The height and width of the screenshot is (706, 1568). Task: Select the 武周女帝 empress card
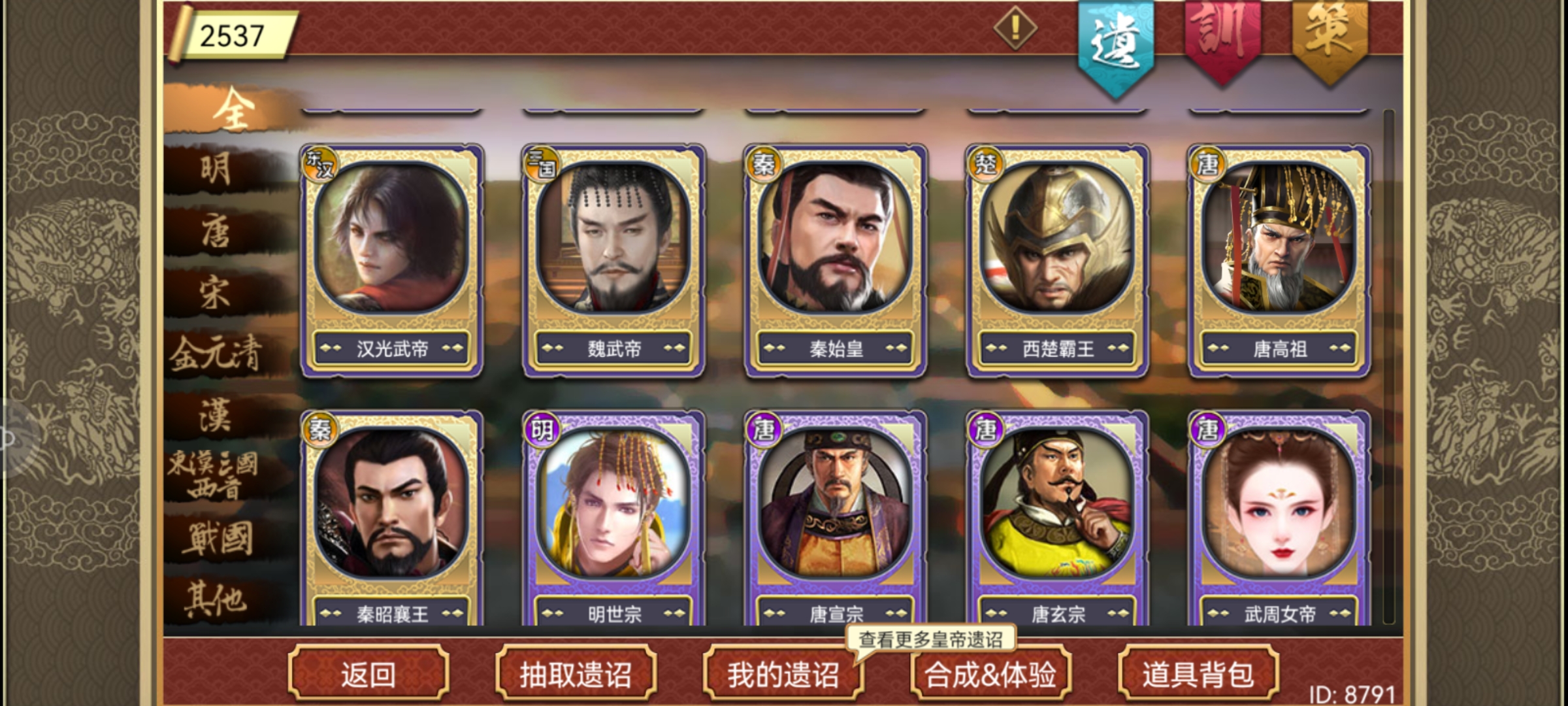1279,518
